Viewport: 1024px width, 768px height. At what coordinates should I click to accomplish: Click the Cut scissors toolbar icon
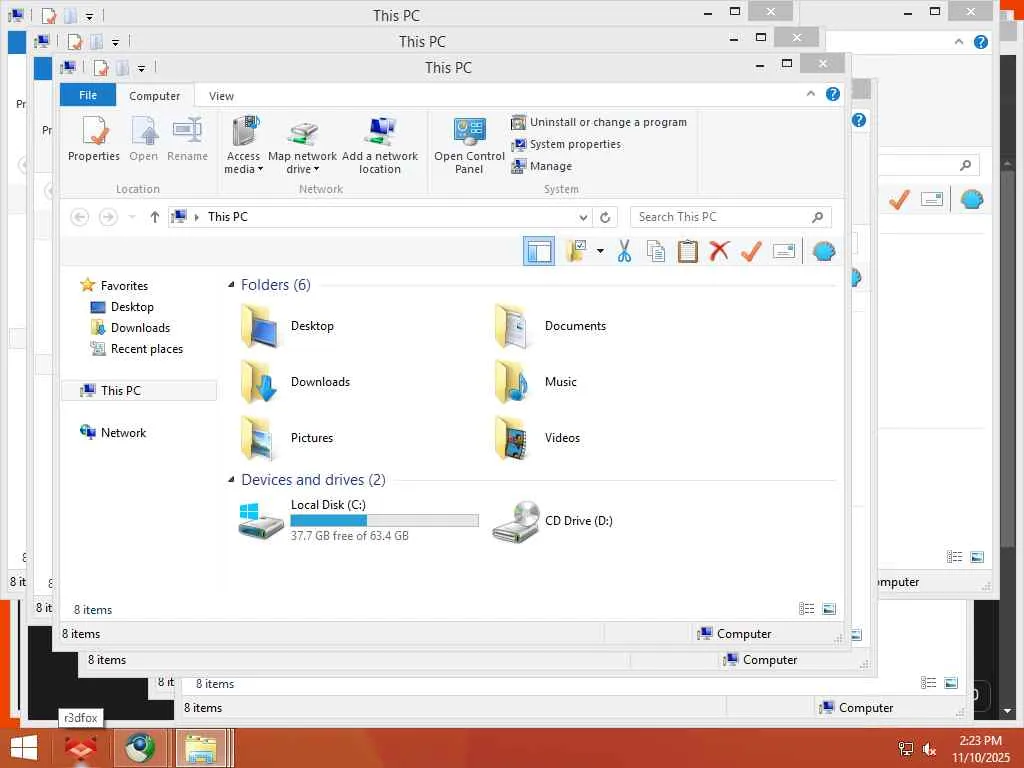[624, 251]
